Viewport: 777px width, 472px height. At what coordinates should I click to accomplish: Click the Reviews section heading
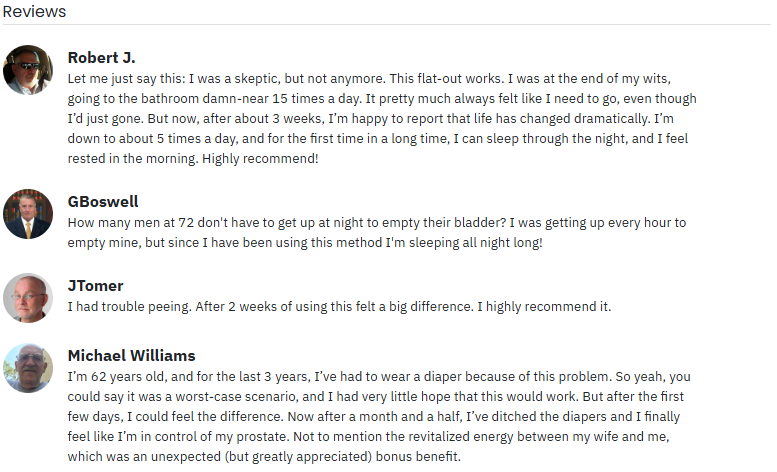point(34,11)
